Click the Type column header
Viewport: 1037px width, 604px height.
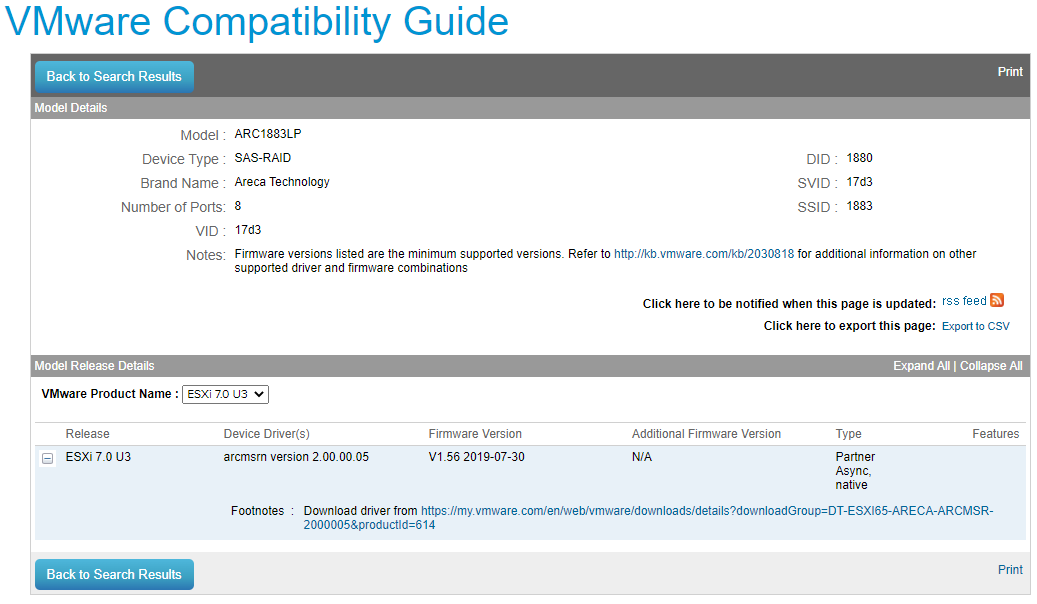[x=849, y=434]
